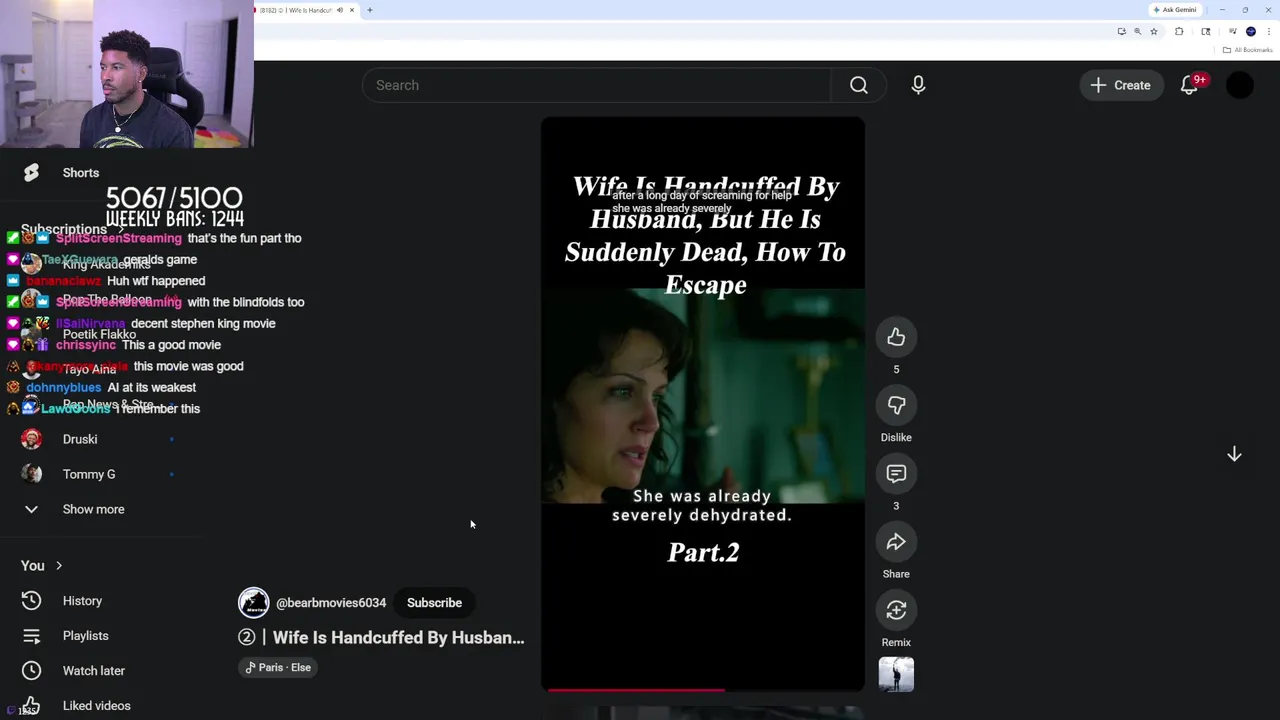Open Chrome three-dot menu
Image resolution: width=1280 pixels, height=720 pixels.
point(1269,32)
